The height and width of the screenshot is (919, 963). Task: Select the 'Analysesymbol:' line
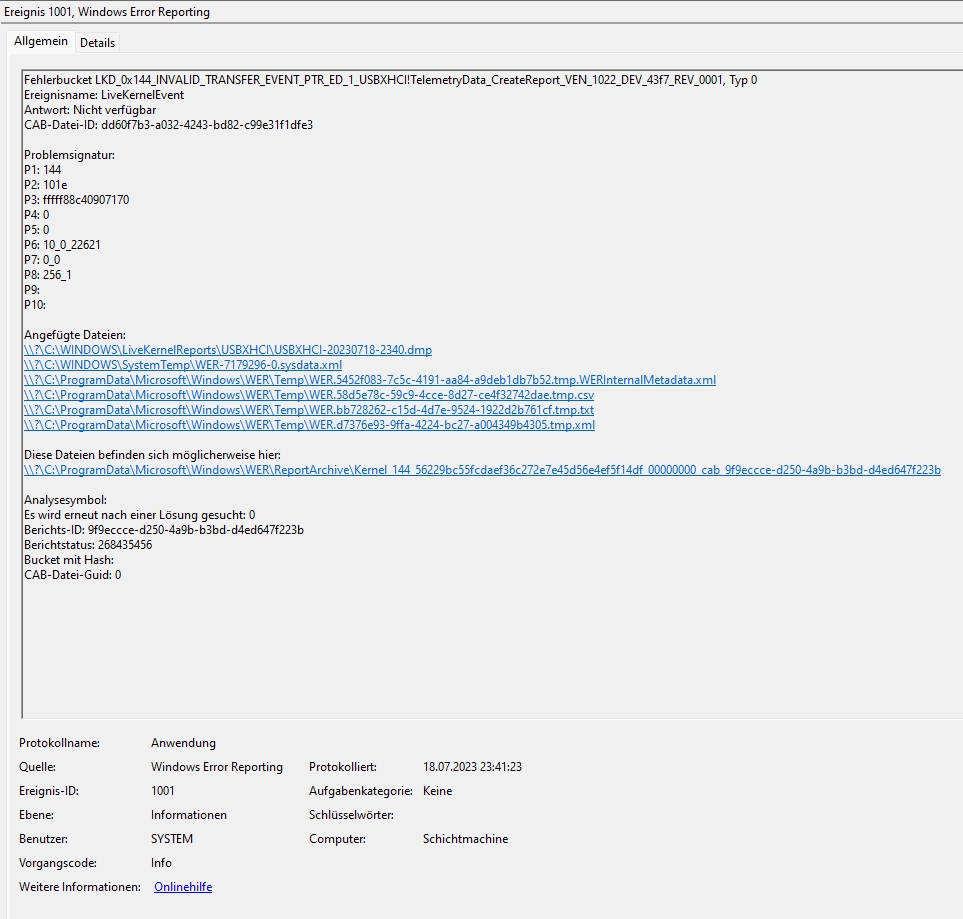[65, 500]
